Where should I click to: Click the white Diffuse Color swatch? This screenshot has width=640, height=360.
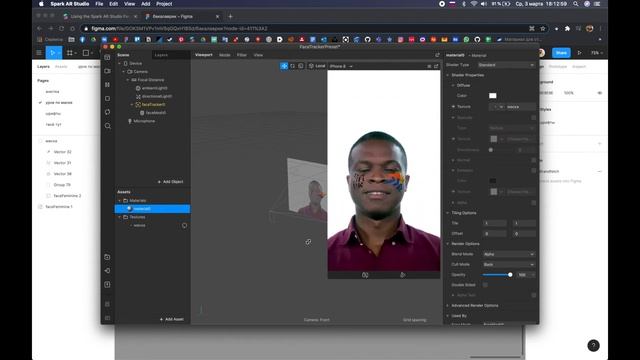click(x=493, y=96)
